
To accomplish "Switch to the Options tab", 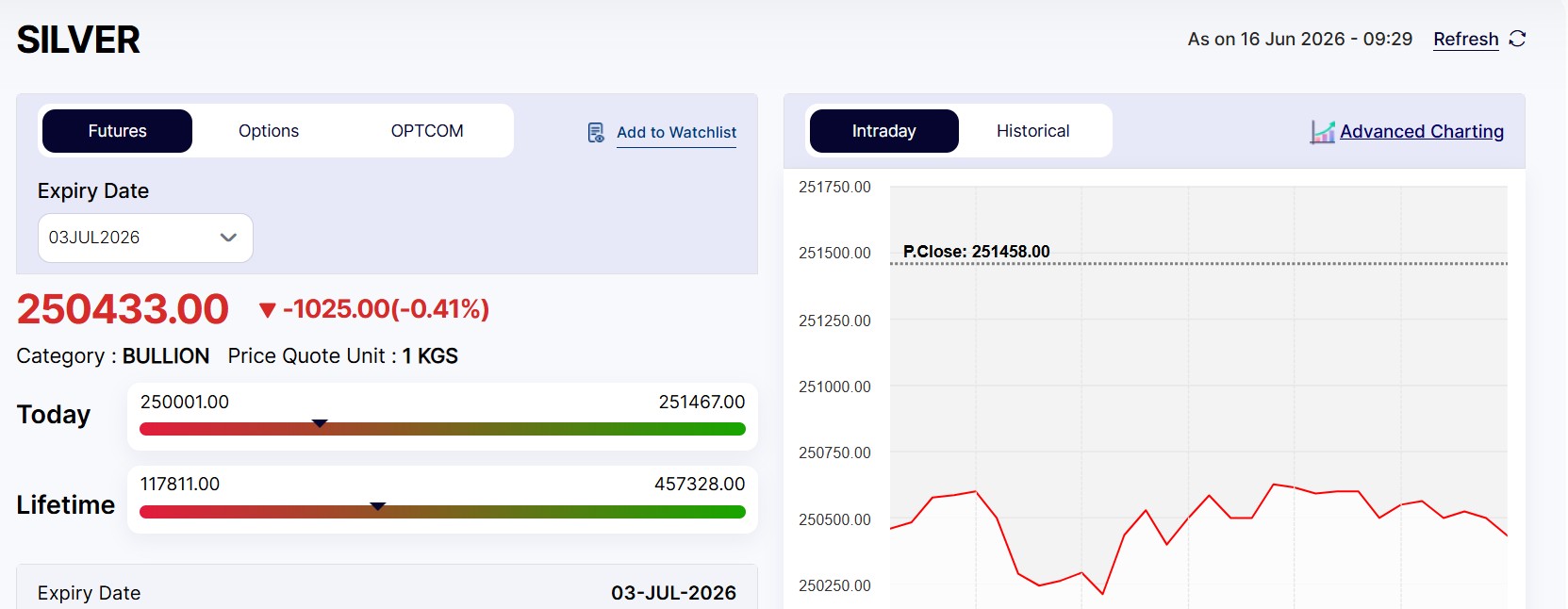I will coord(269,131).
